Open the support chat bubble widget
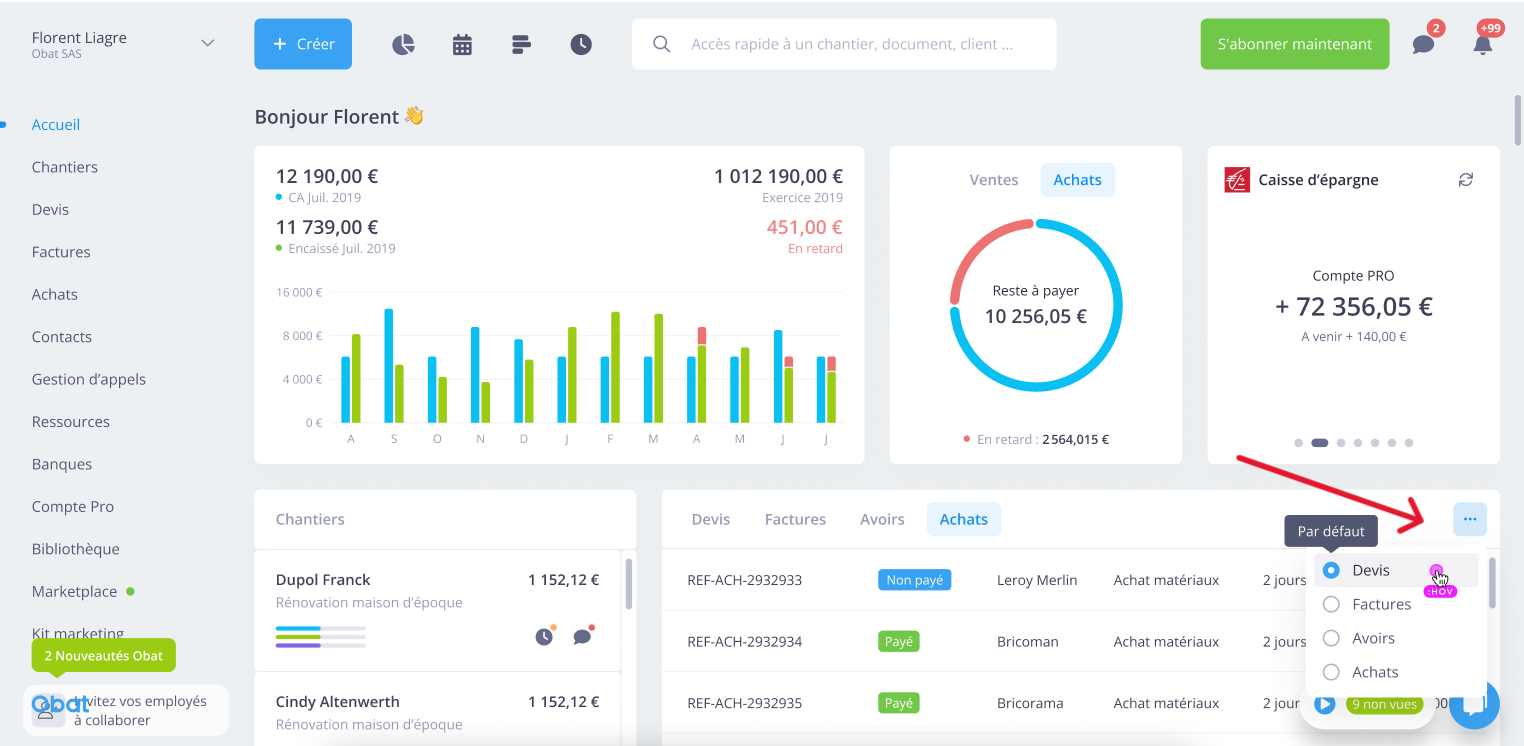 tap(1474, 705)
